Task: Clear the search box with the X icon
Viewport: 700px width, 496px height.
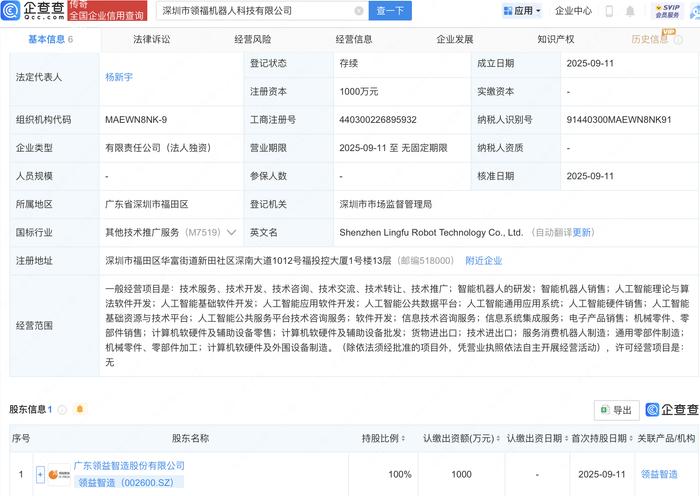Action: [x=359, y=11]
